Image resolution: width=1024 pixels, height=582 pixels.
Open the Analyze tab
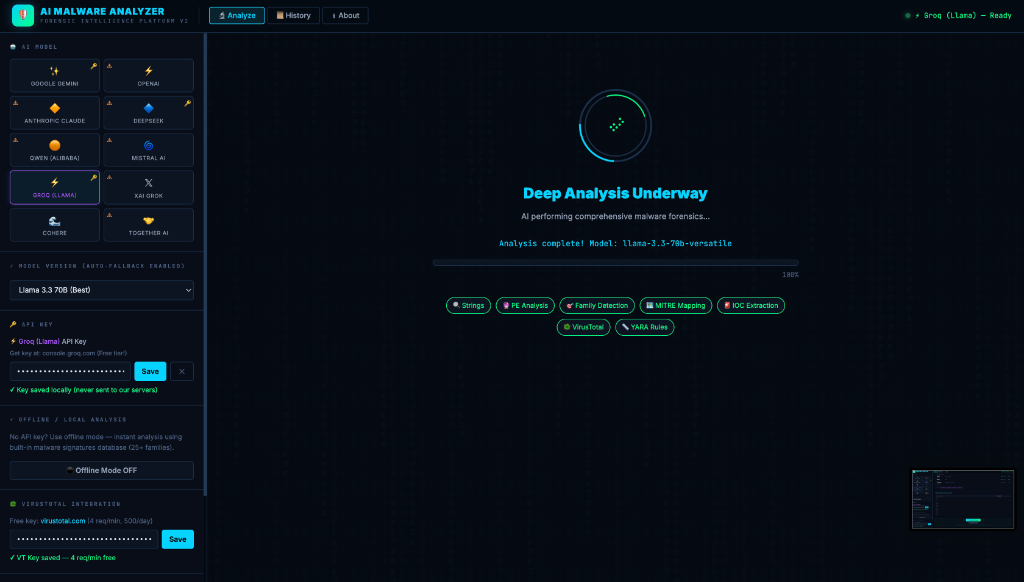coord(236,15)
